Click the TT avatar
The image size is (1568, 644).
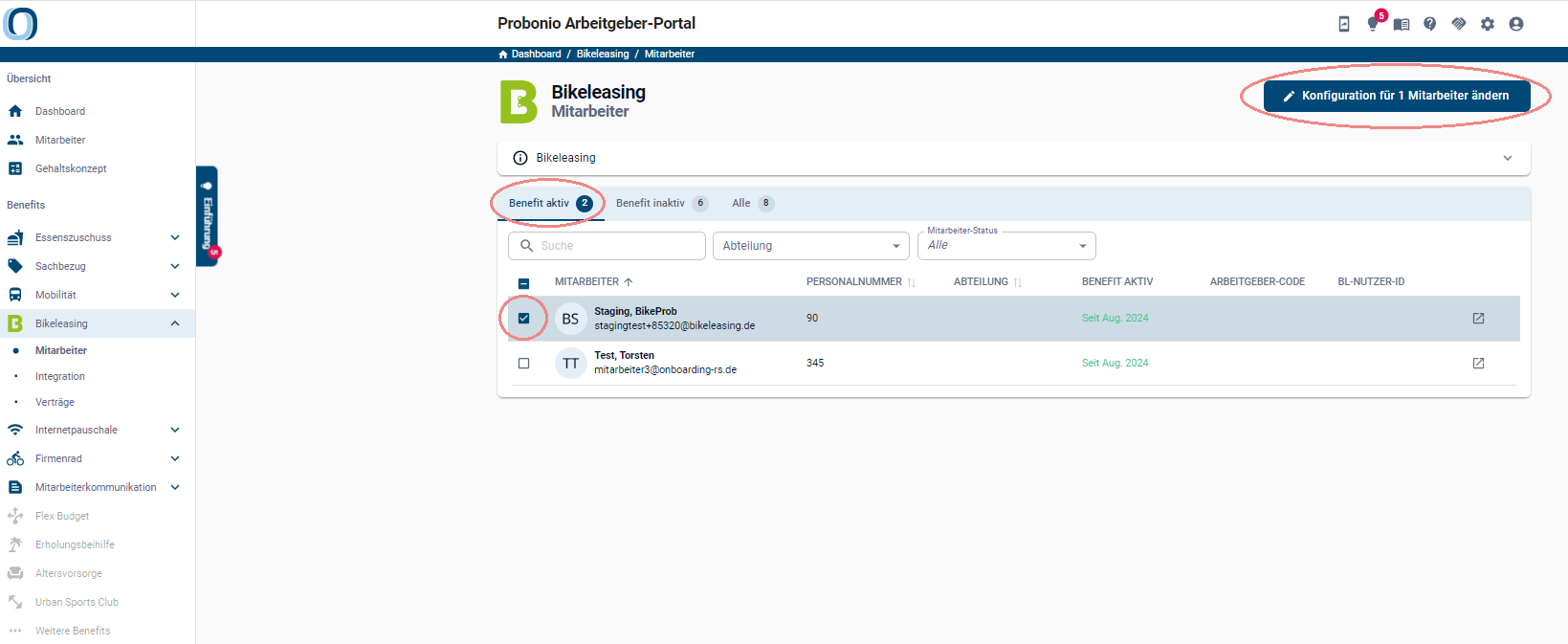570,364
